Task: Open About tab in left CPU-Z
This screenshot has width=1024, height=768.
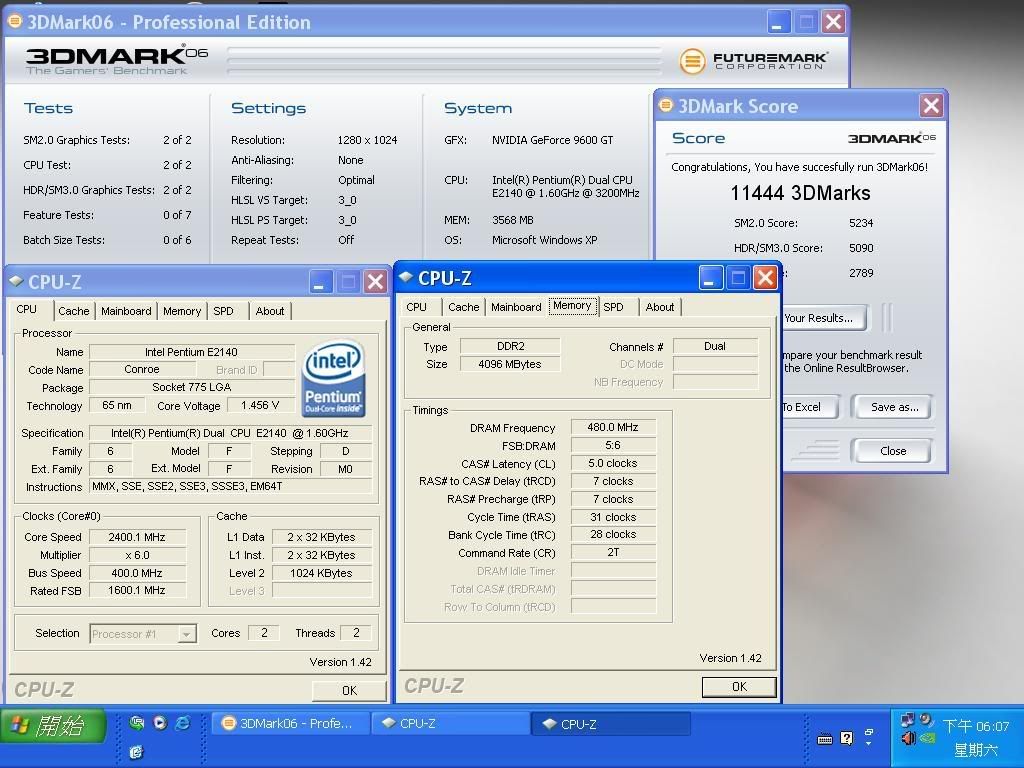Action: point(270,311)
